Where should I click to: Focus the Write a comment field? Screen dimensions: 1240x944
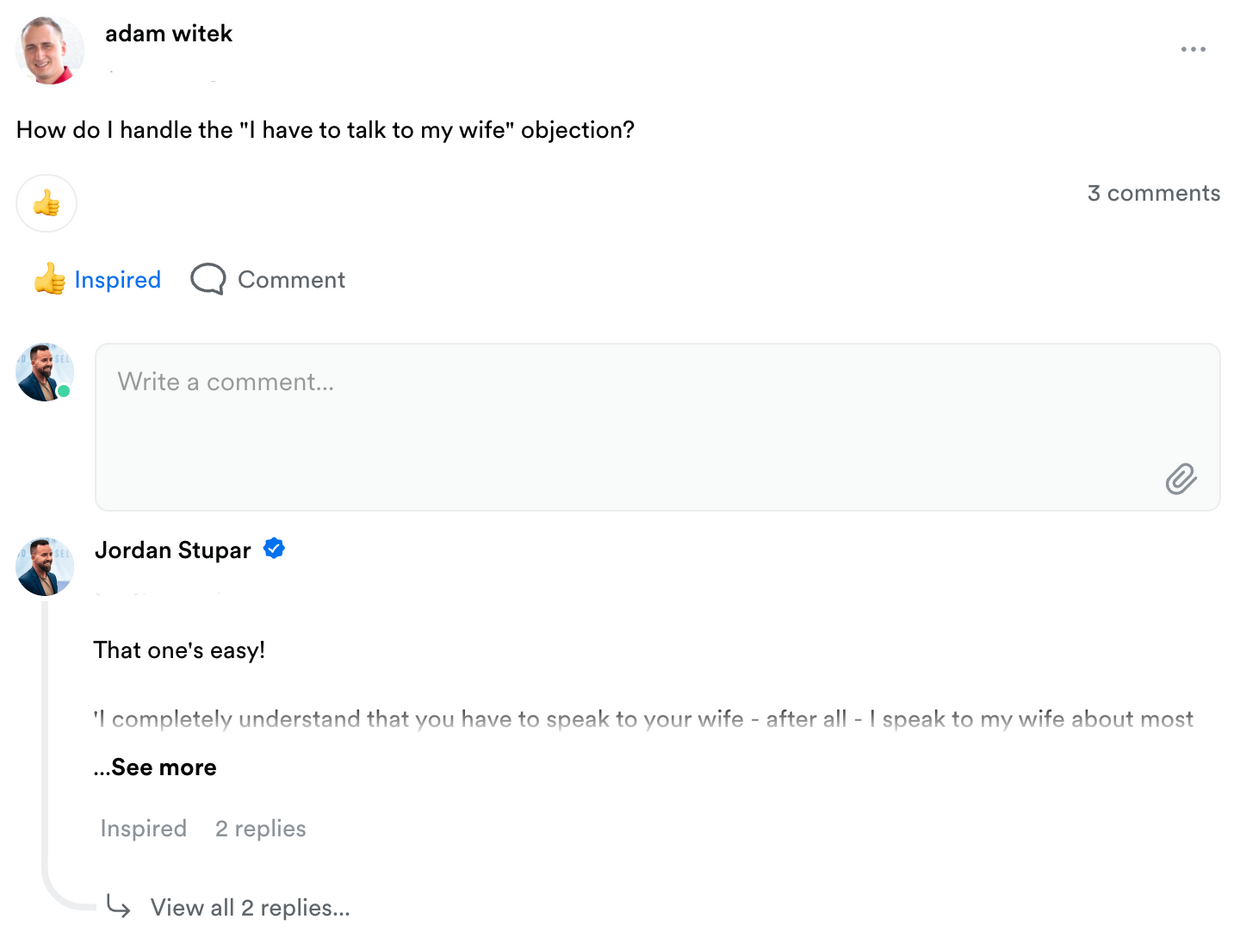(657, 427)
